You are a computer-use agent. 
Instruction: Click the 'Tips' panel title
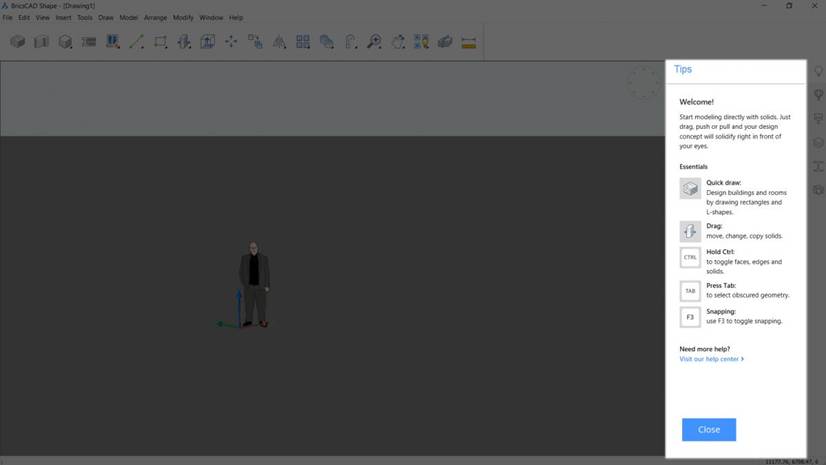(x=683, y=70)
